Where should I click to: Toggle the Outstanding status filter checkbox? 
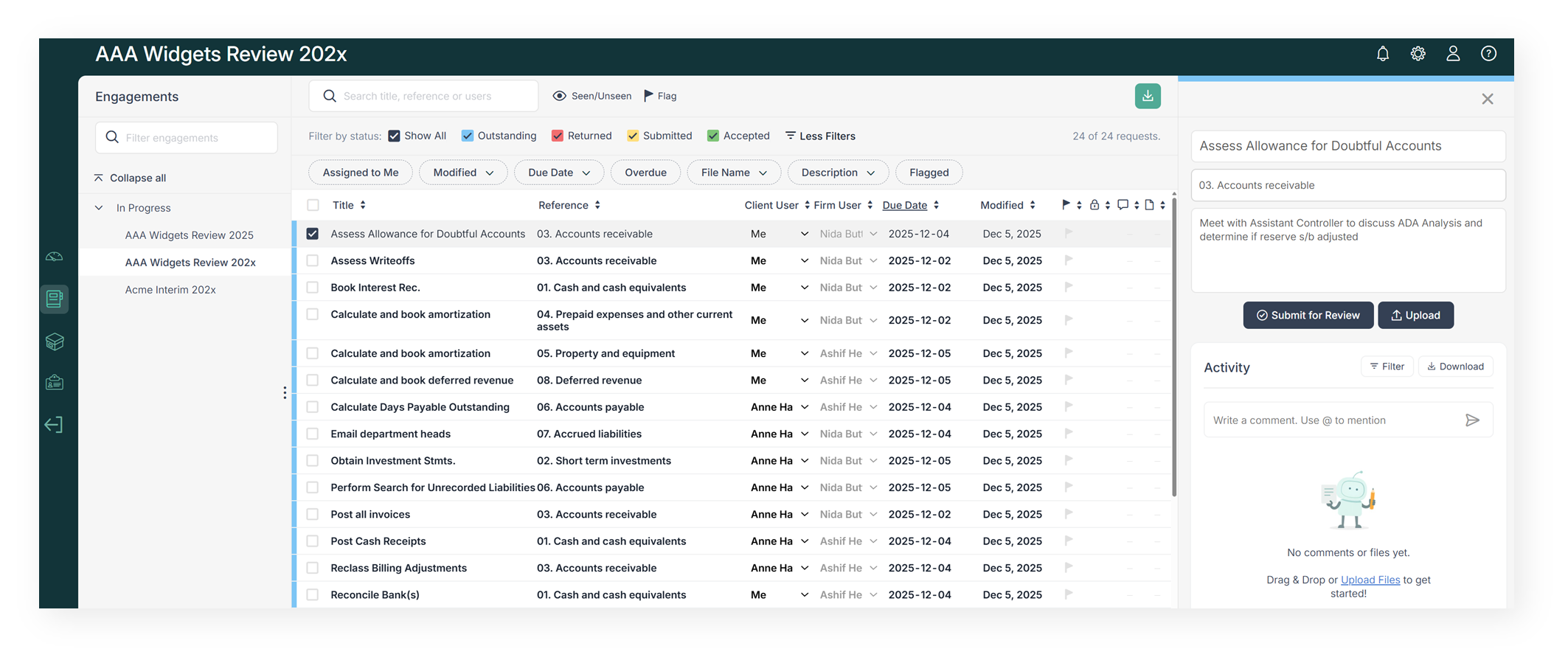[467, 136]
